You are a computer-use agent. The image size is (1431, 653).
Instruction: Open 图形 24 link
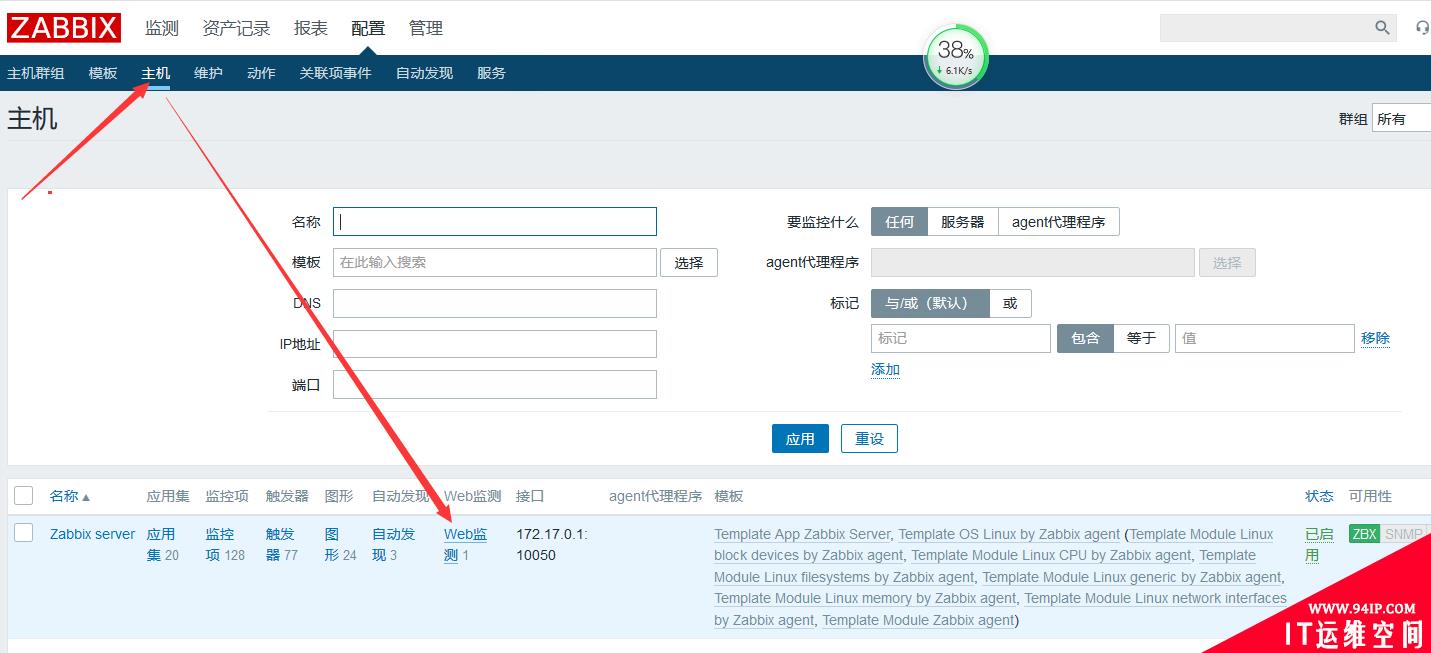point(341,544)
